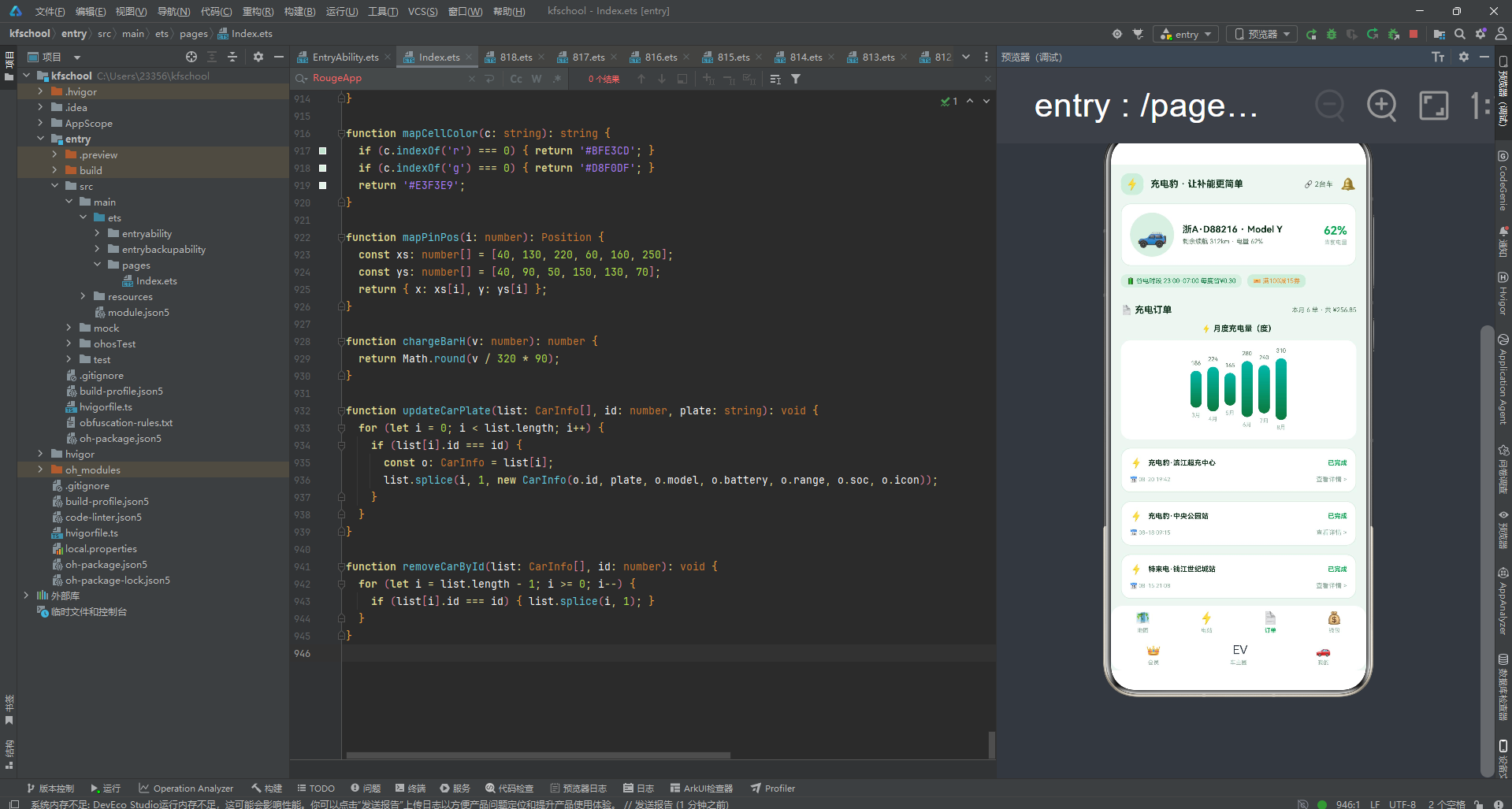Expand the oh_modules folder
This screenshot has width=1512, height=809.
(x=40, y=469)
